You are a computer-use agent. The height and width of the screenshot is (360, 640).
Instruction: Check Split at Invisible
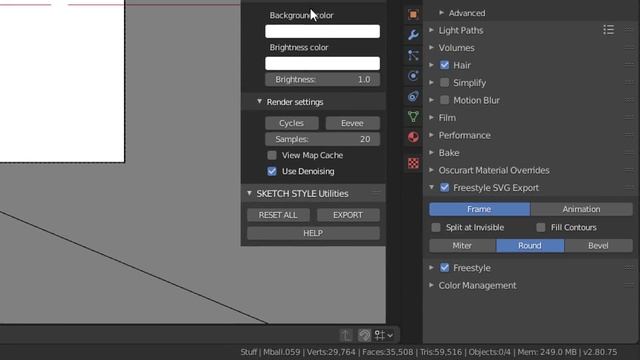pos(436,227)
